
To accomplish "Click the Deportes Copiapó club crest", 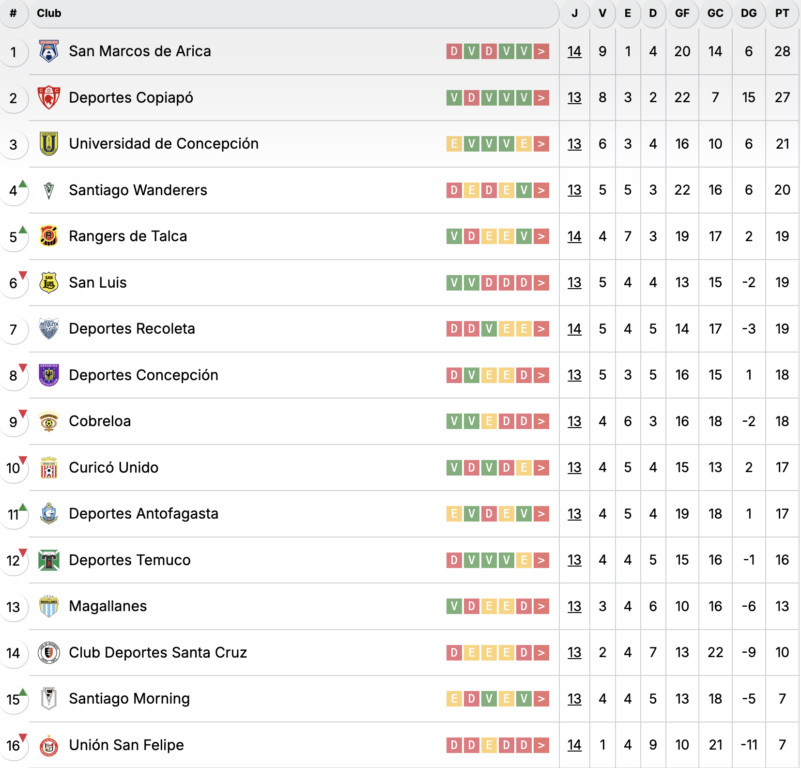I will point(49,97).
